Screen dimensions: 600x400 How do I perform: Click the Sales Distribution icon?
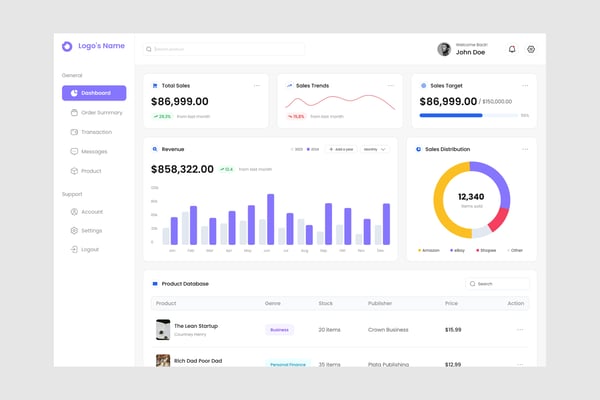[x=418, y=149]
